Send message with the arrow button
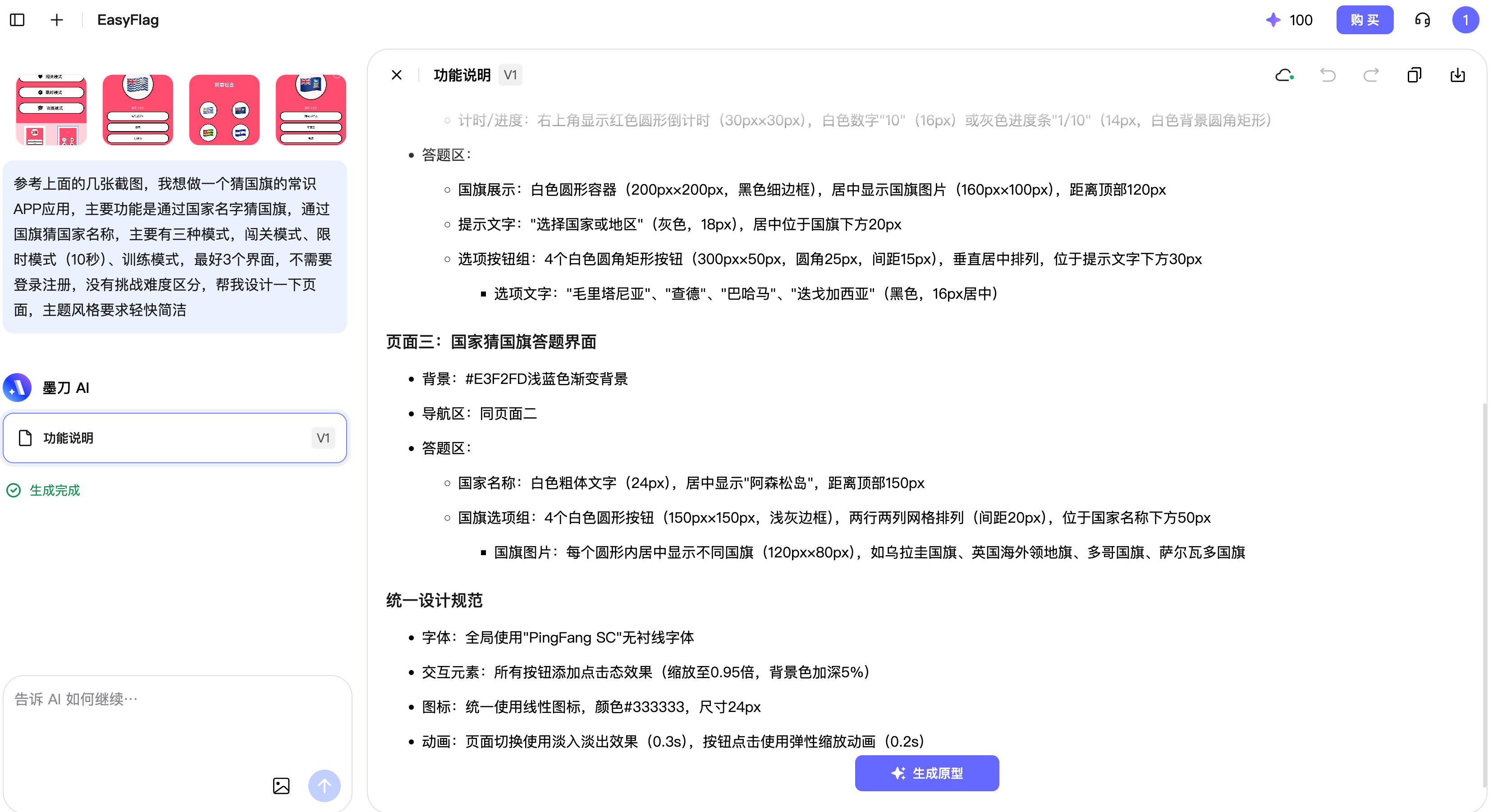This screenshot has height=812, width=1502. [324, 786]
